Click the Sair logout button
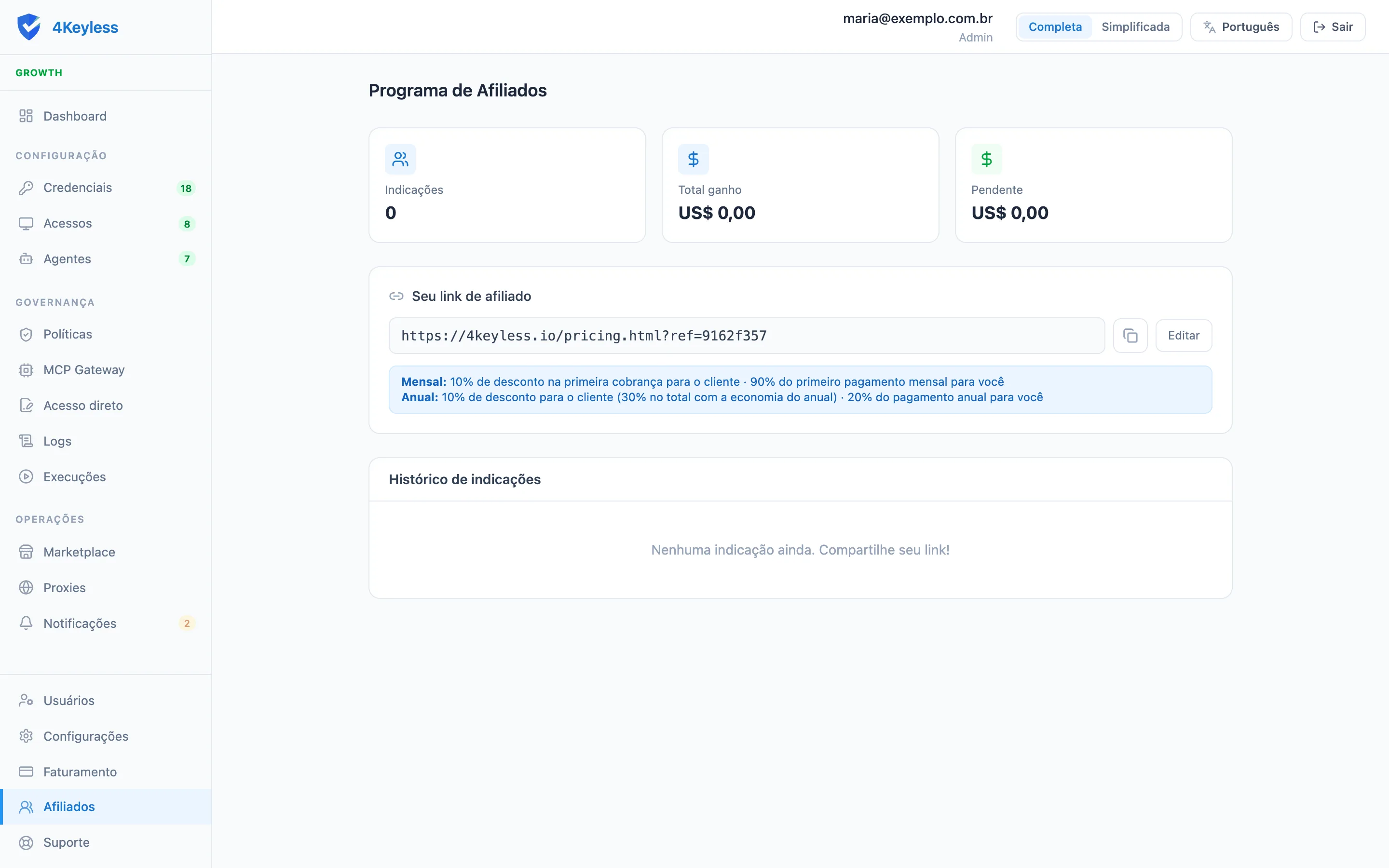Screen dimensions: 1389x868 (x=1333, y=27)
